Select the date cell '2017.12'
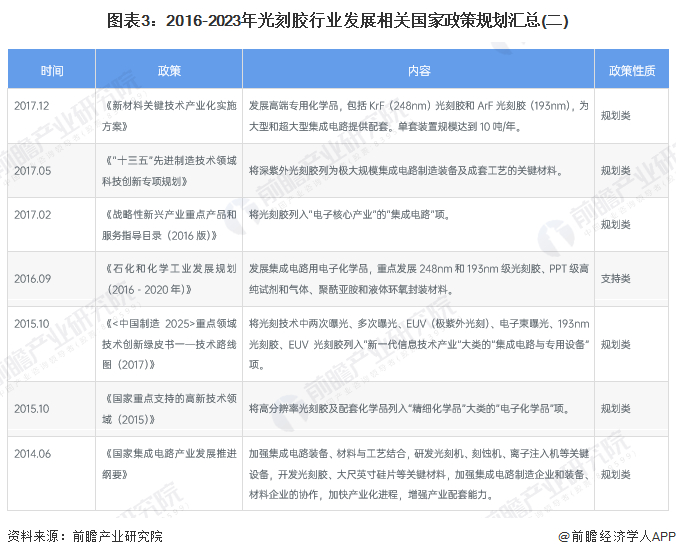This screenshot has width=676, height=557. point(31,106)
